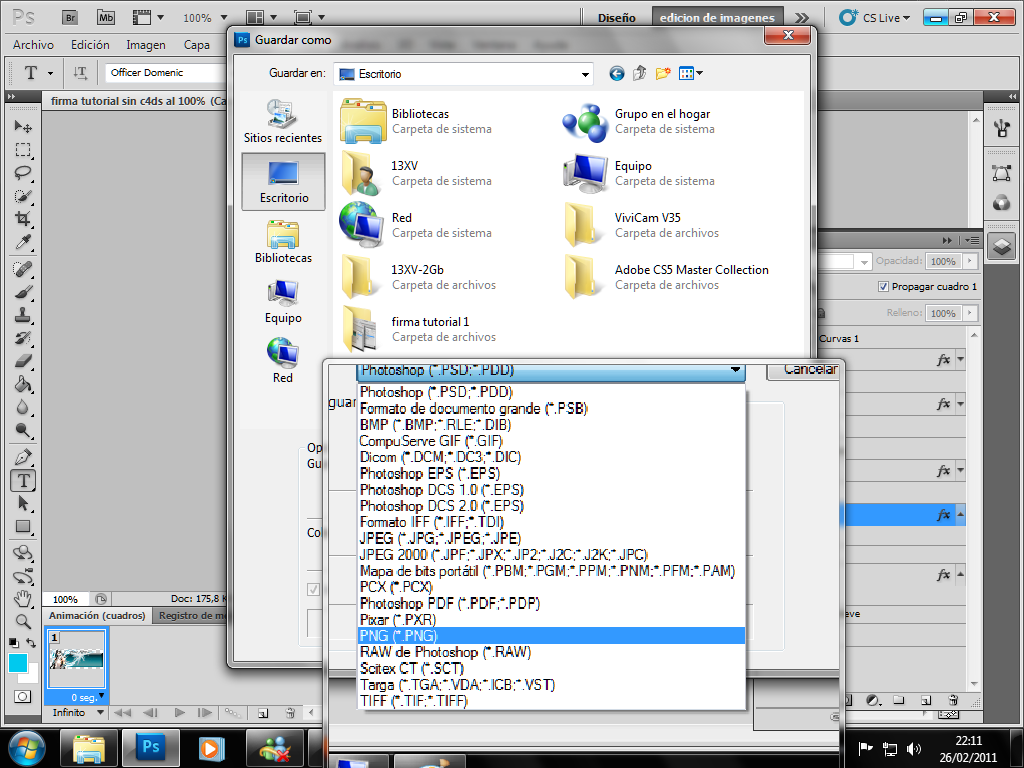This screenshot has width=1024, height=768.
Task: Open the Imagen menu
Action: point(146,45)
